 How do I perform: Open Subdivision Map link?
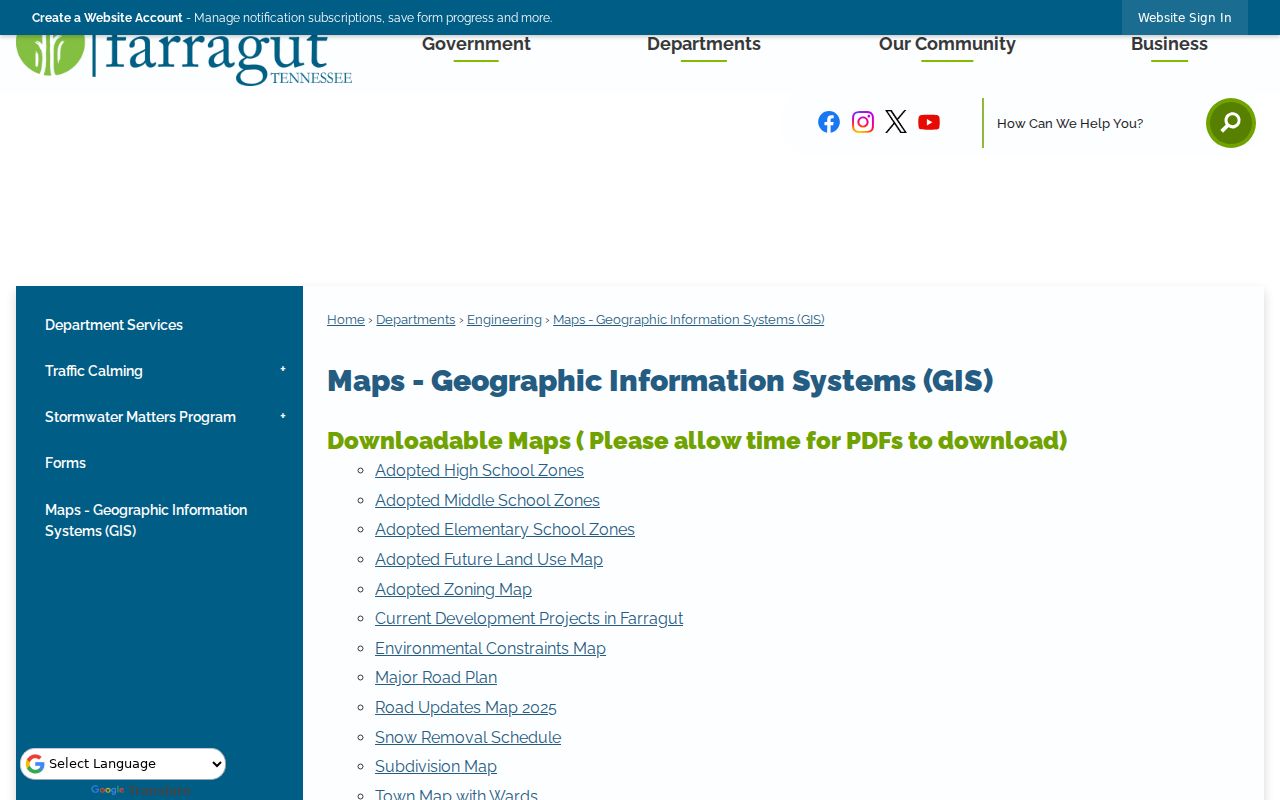click(436, 766)
